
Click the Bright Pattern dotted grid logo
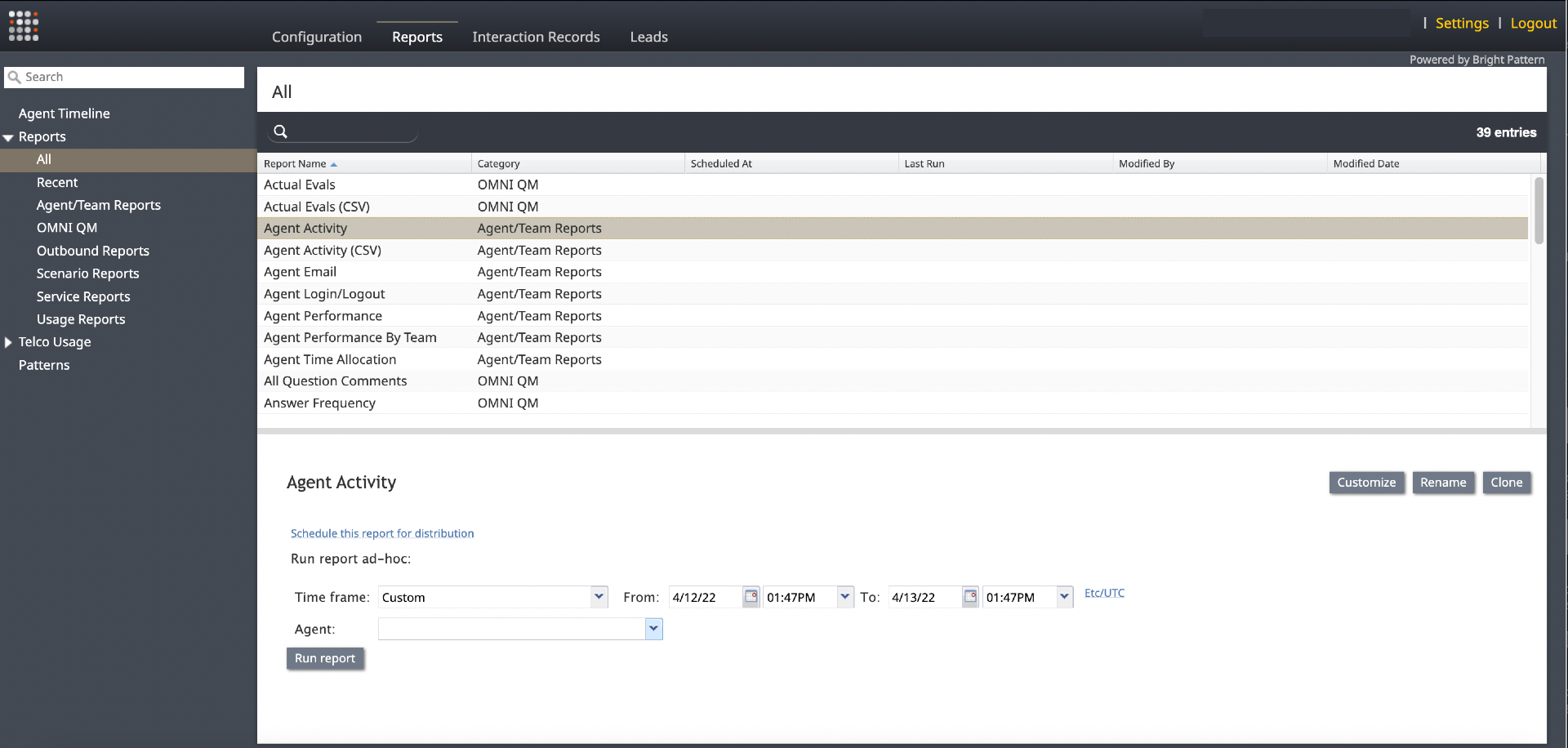tap(24, 26)
